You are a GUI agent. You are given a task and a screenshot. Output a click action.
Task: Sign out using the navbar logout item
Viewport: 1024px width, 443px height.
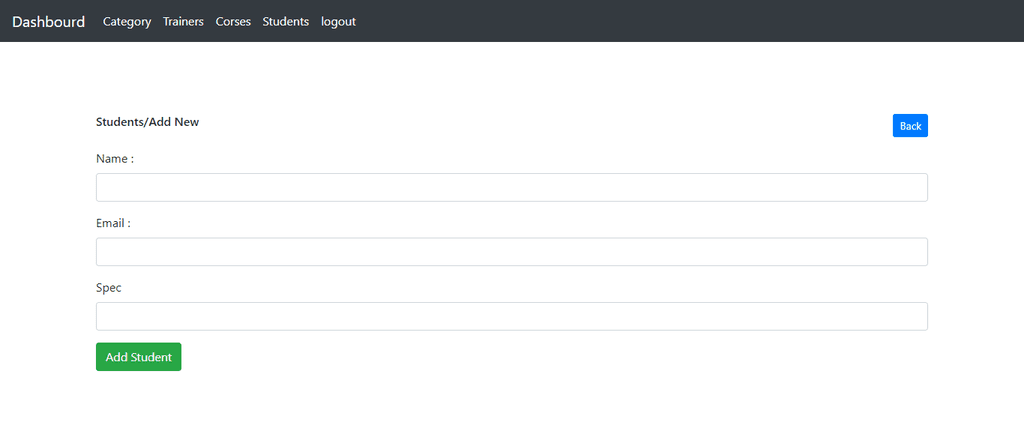[338, 22]
